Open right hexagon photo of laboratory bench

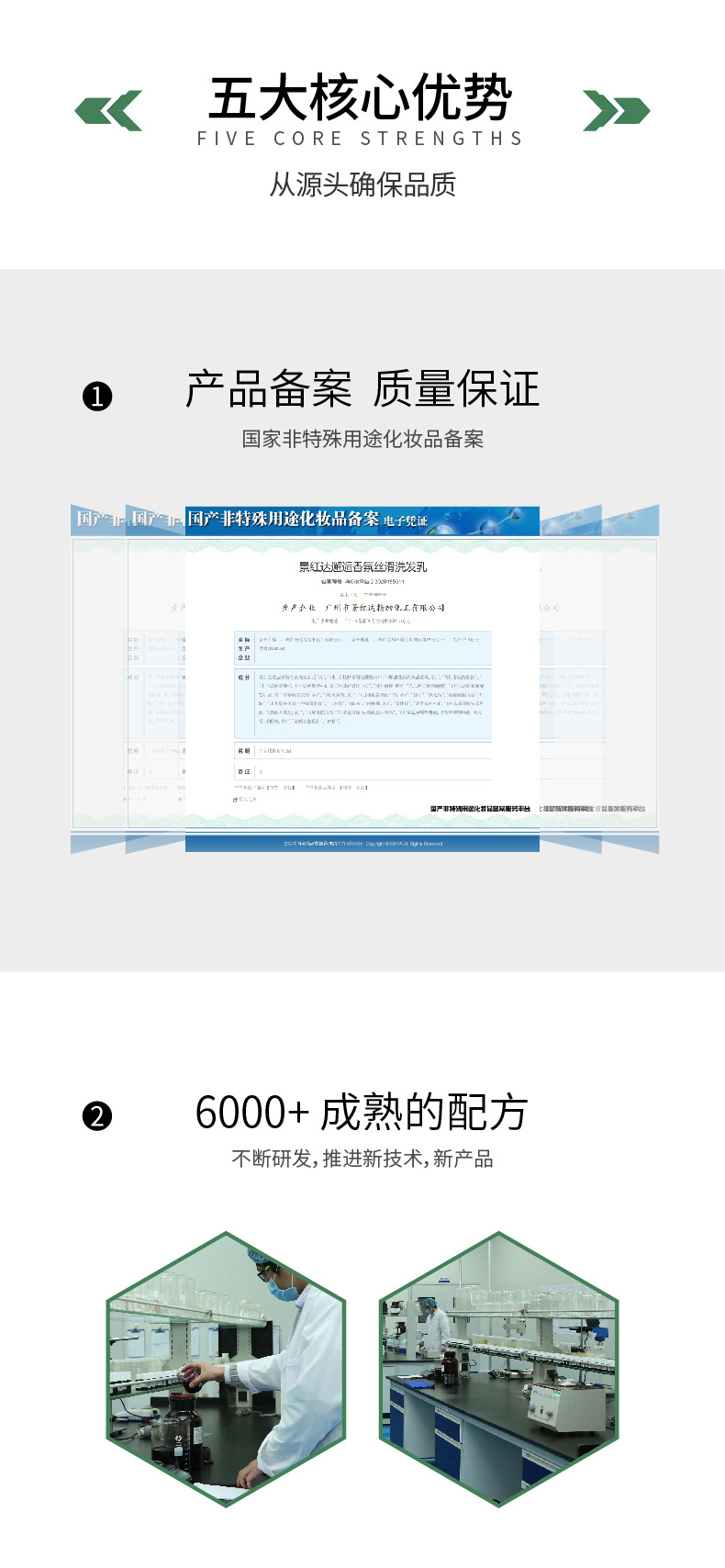point(499,1369)
